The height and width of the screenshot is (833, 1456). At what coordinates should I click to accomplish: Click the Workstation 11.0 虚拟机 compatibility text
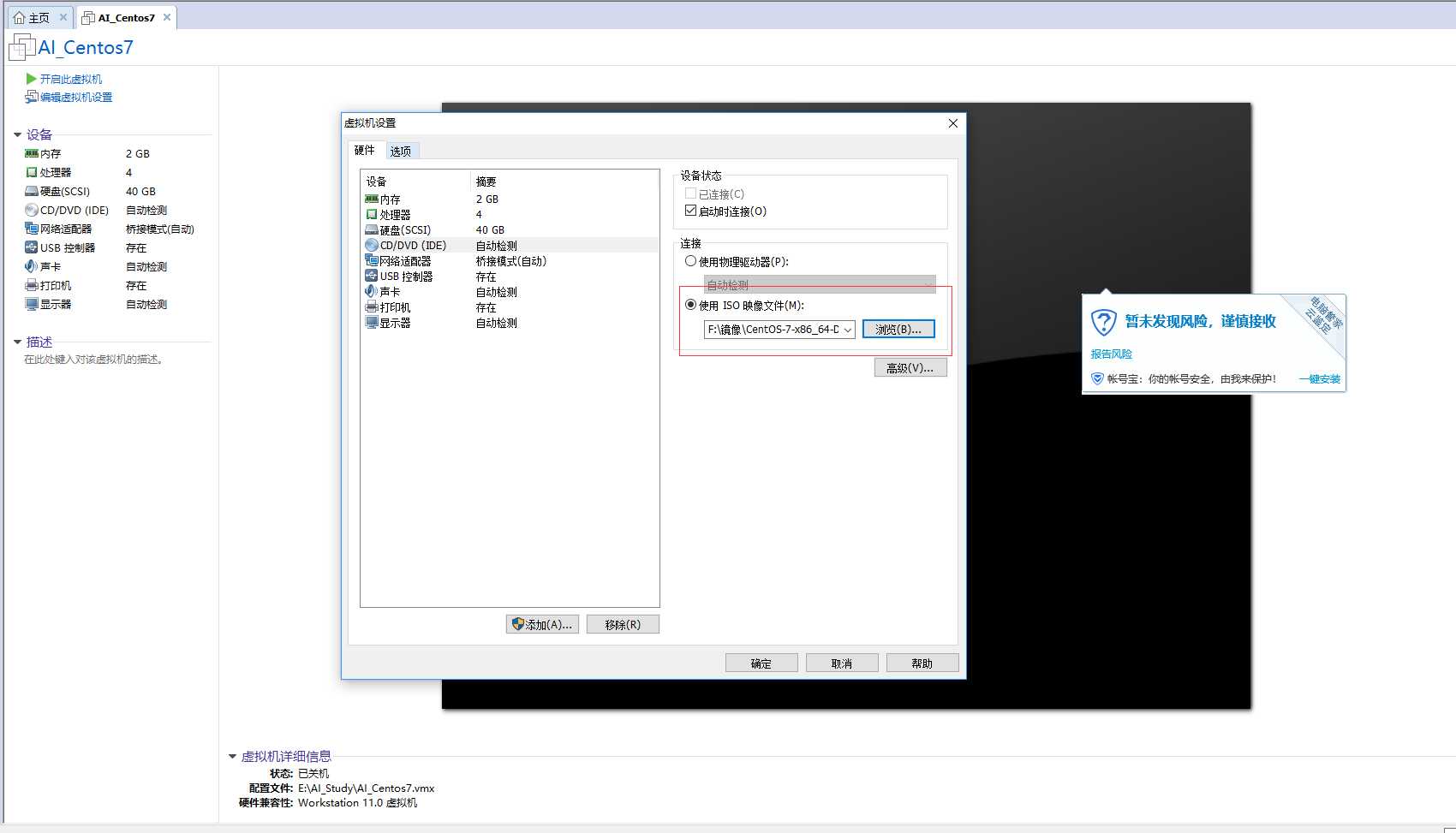[x=358, y=803]
